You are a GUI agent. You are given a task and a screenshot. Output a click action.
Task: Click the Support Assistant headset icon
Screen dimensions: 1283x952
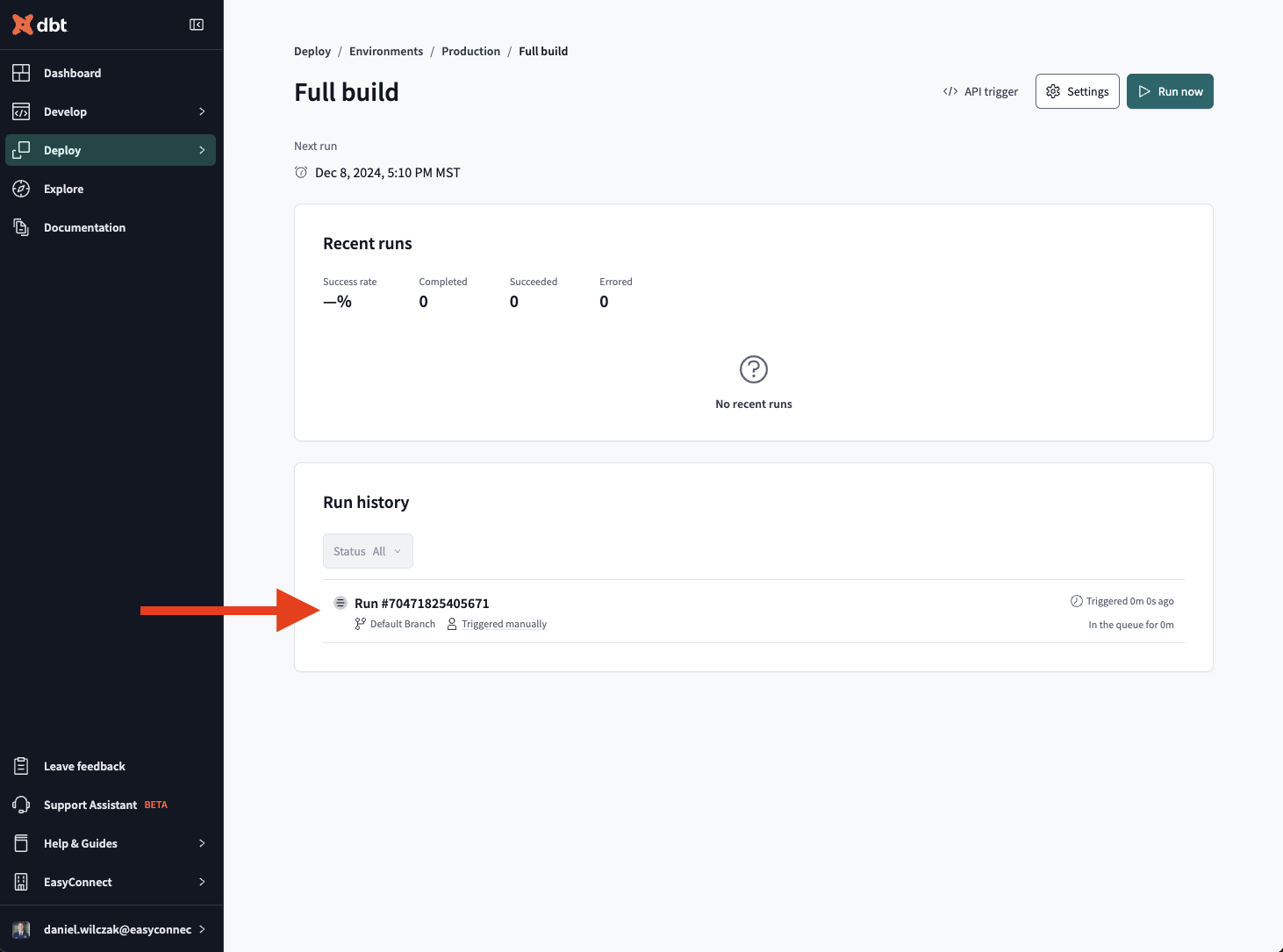tap(21, 805)
